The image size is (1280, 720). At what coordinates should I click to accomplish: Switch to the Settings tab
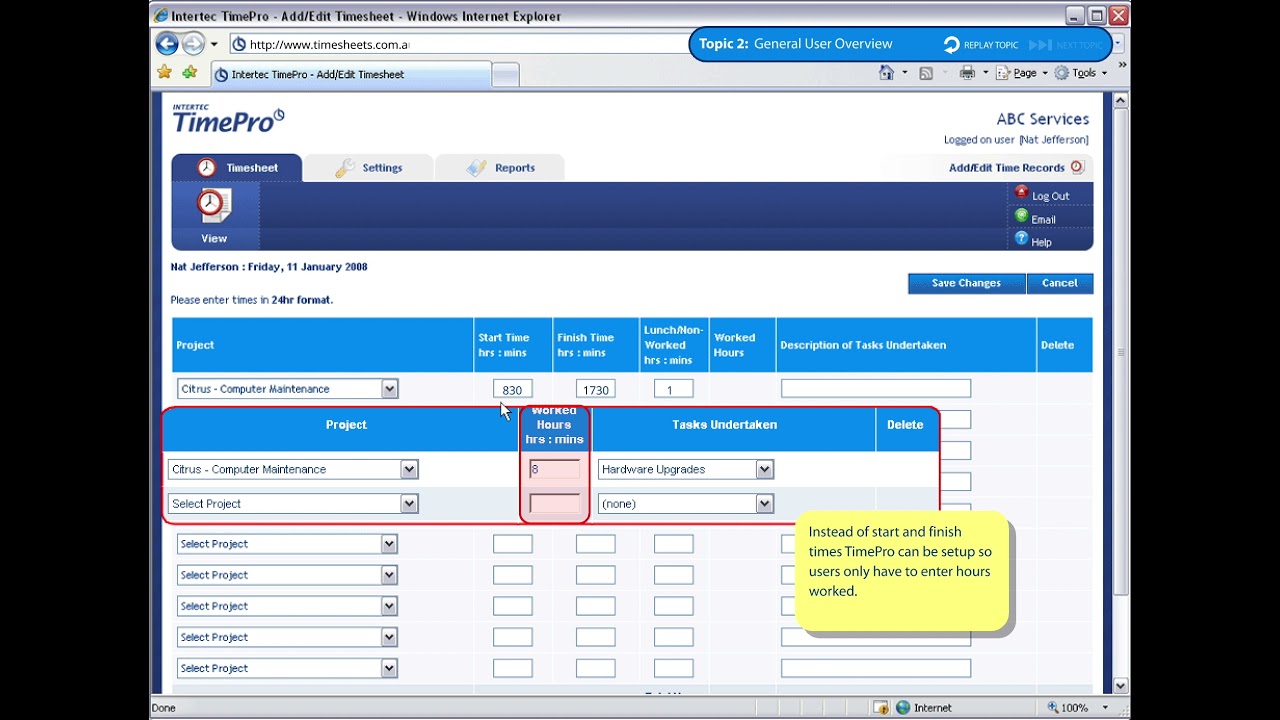tap(368, 168)
